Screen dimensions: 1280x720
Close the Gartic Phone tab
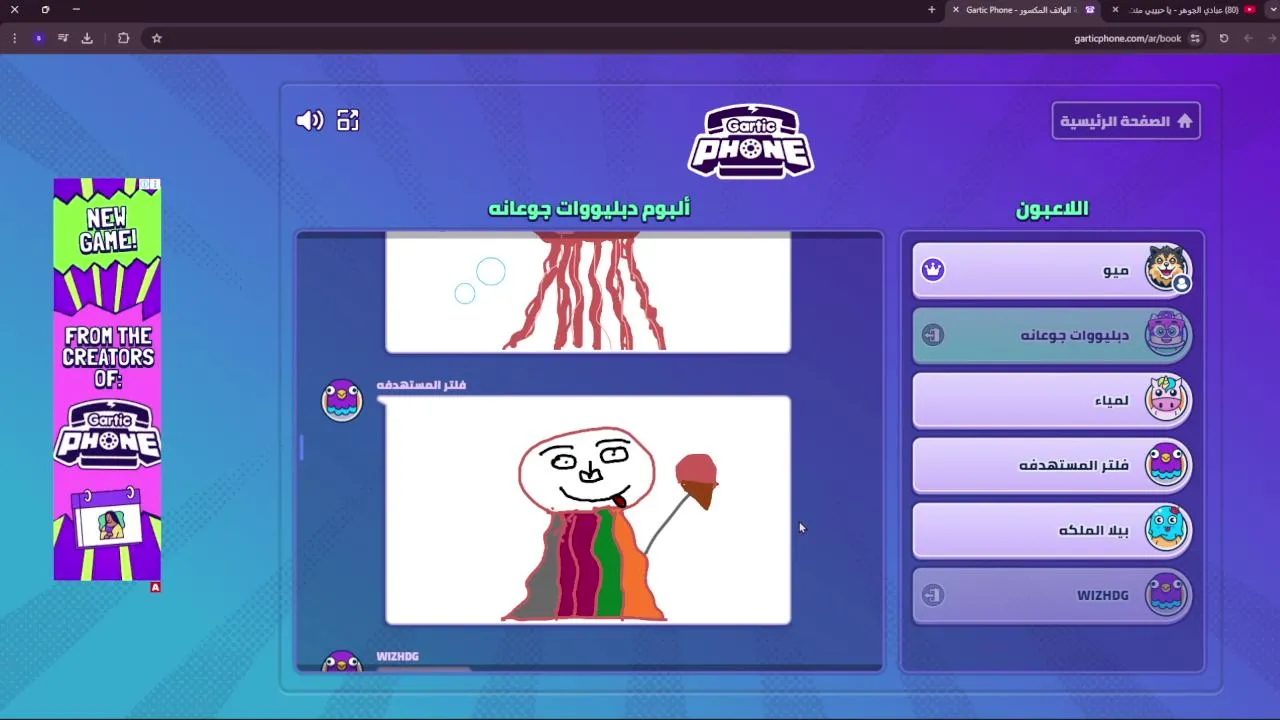(955, 10)
